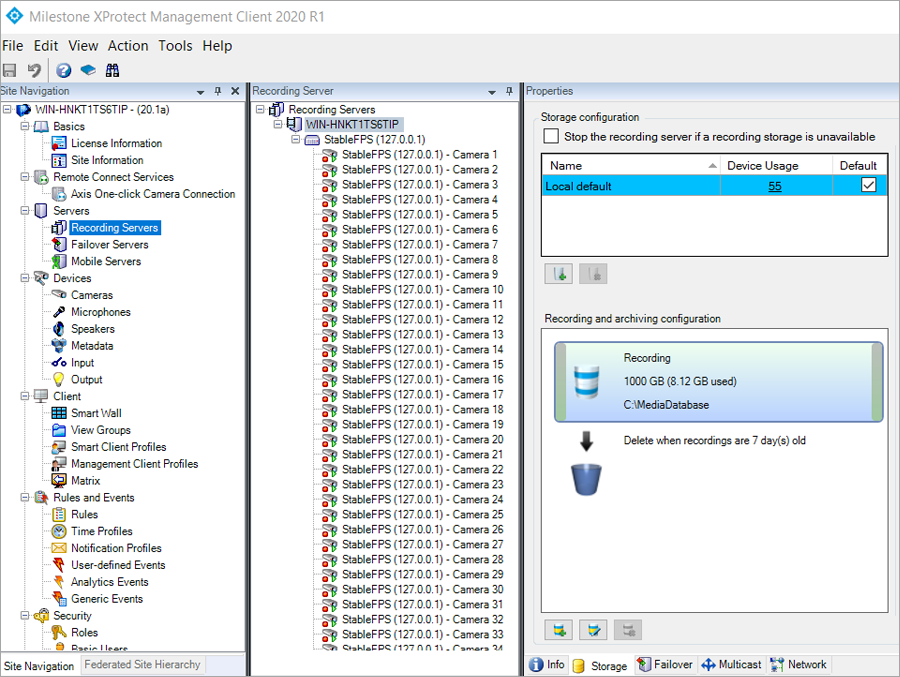Switch to the Network tab
This screenshot has width=900, height=677.
click(799, 665)
